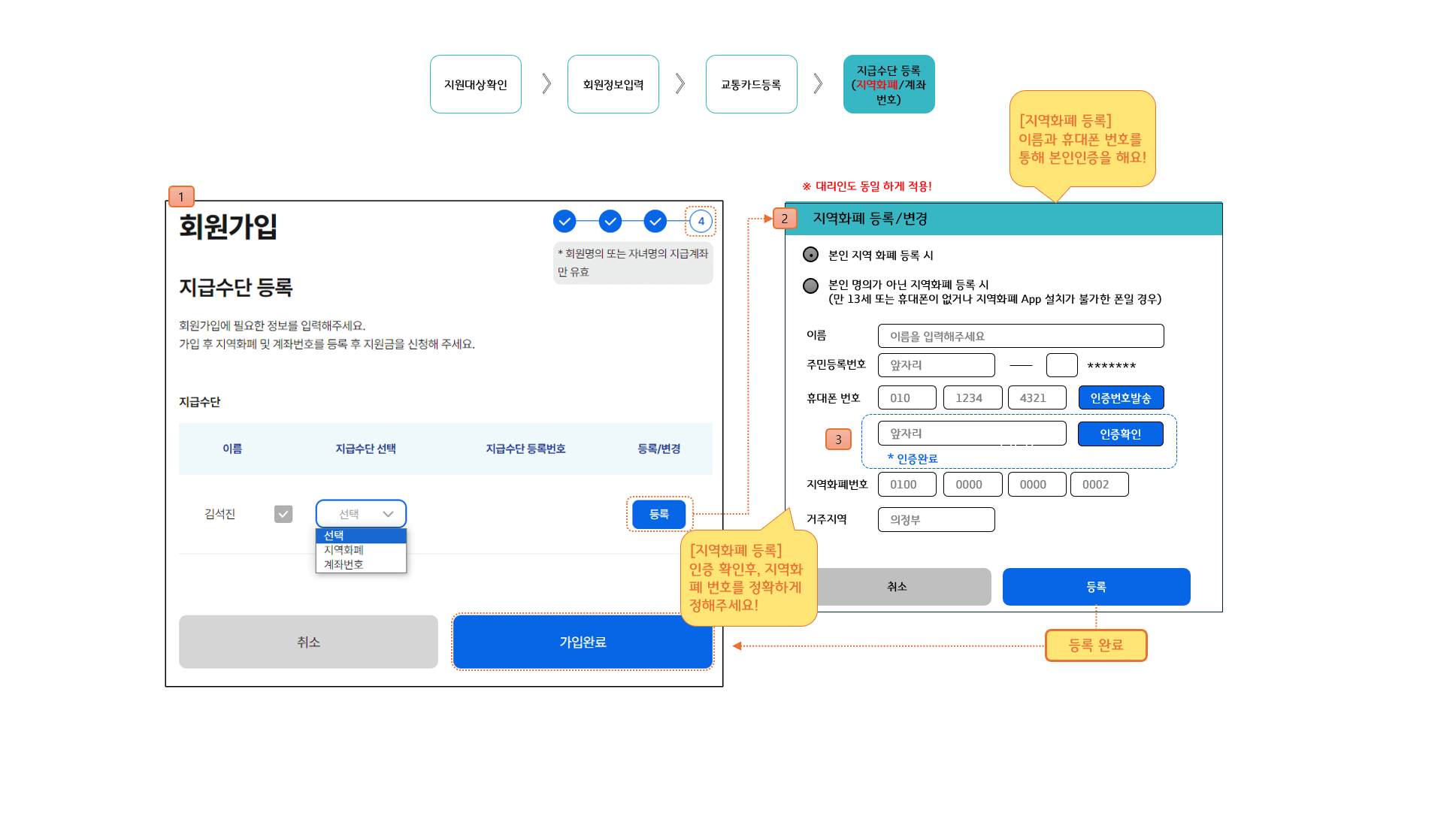This screenshot has height=819, width=1456.
Task: Click the chevron arrow after 지원대상확인
Action: pos(546,83)
